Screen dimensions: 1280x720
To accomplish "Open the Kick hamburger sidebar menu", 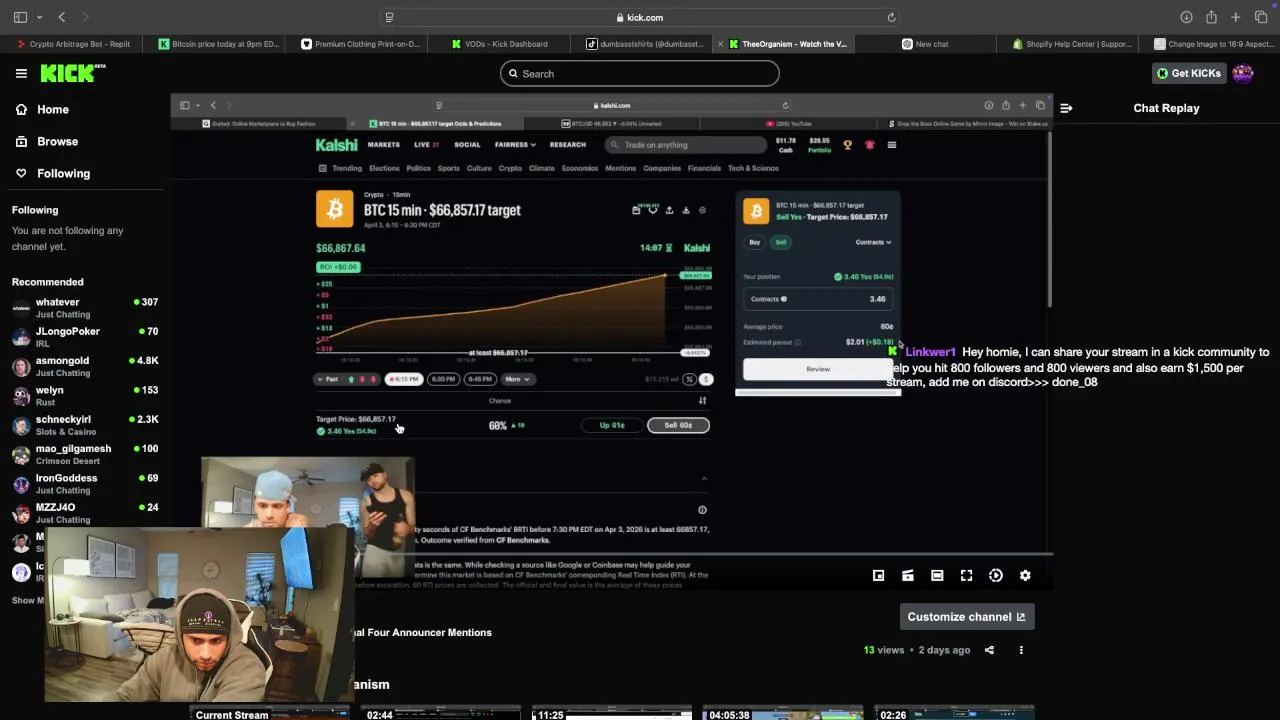I will (x=21, y=73).
